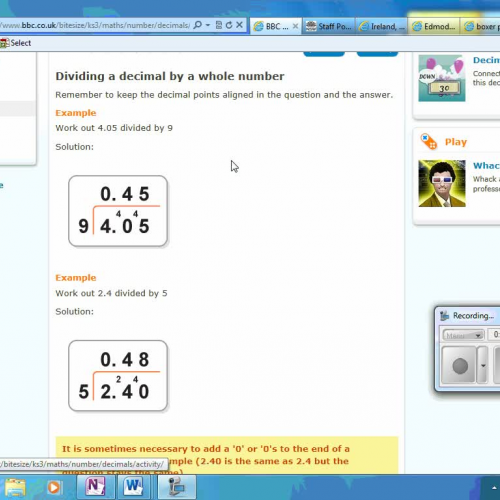Open the screen recorder taskbar icon
Image resolution: width=500 pixels, height=500 pixels.
pyautogui.click(x=177, y=487)
